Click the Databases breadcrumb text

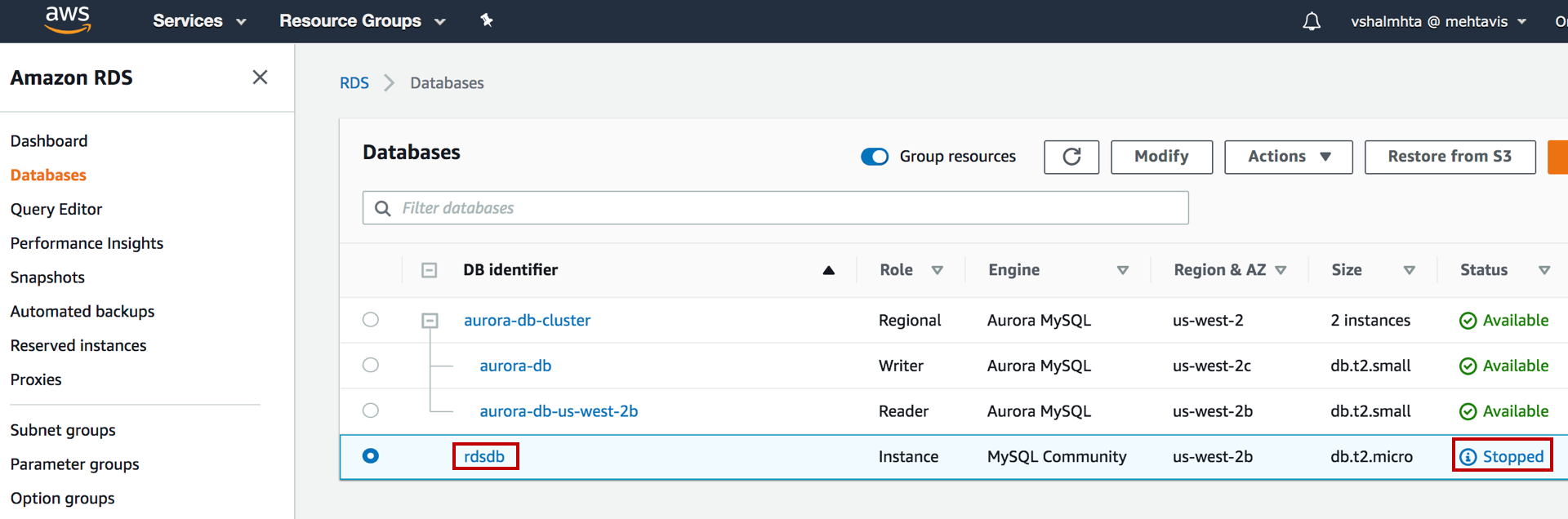pyautogui.click(x=447, y=83)
